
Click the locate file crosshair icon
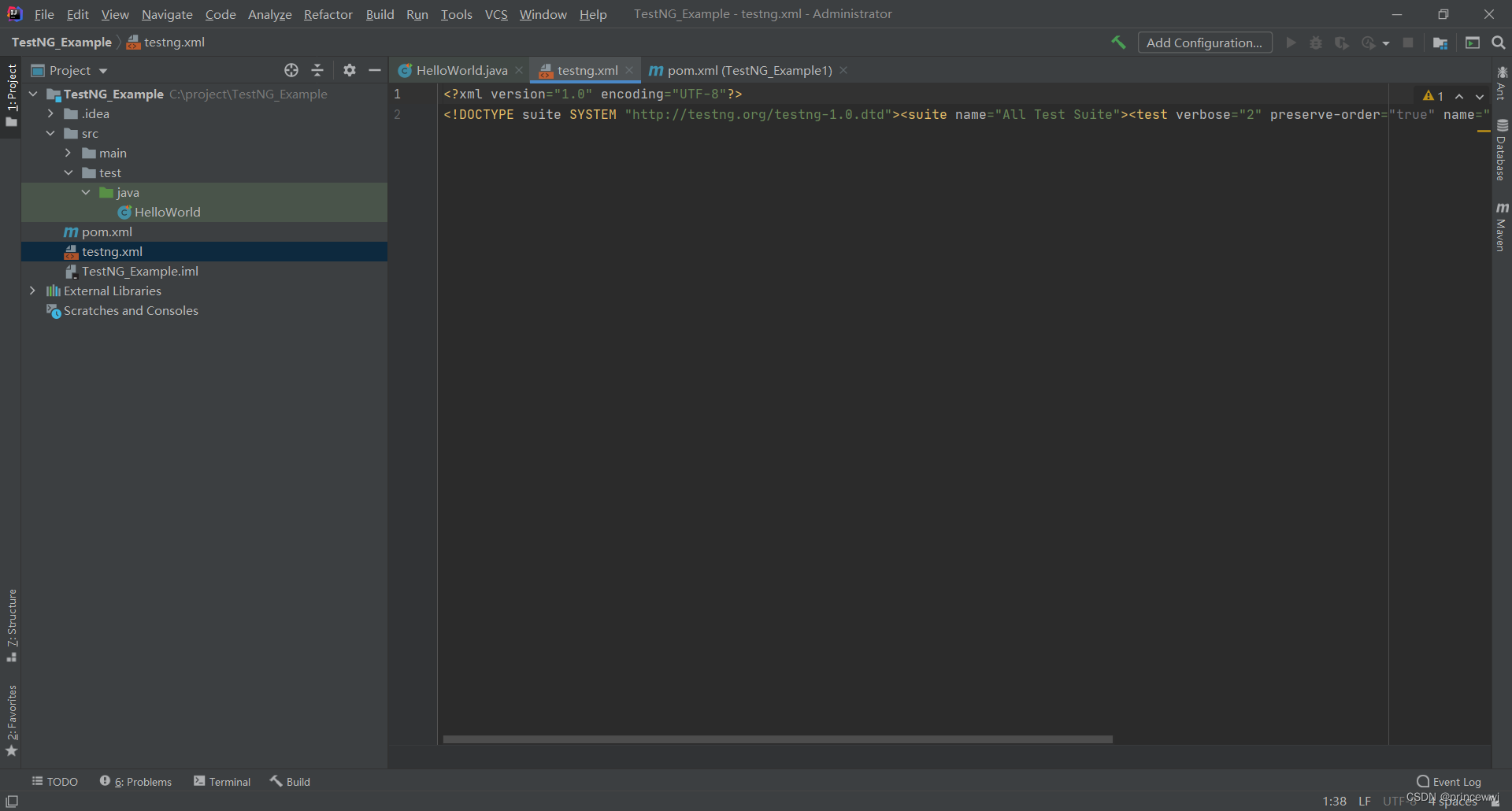tap(291, 70)
